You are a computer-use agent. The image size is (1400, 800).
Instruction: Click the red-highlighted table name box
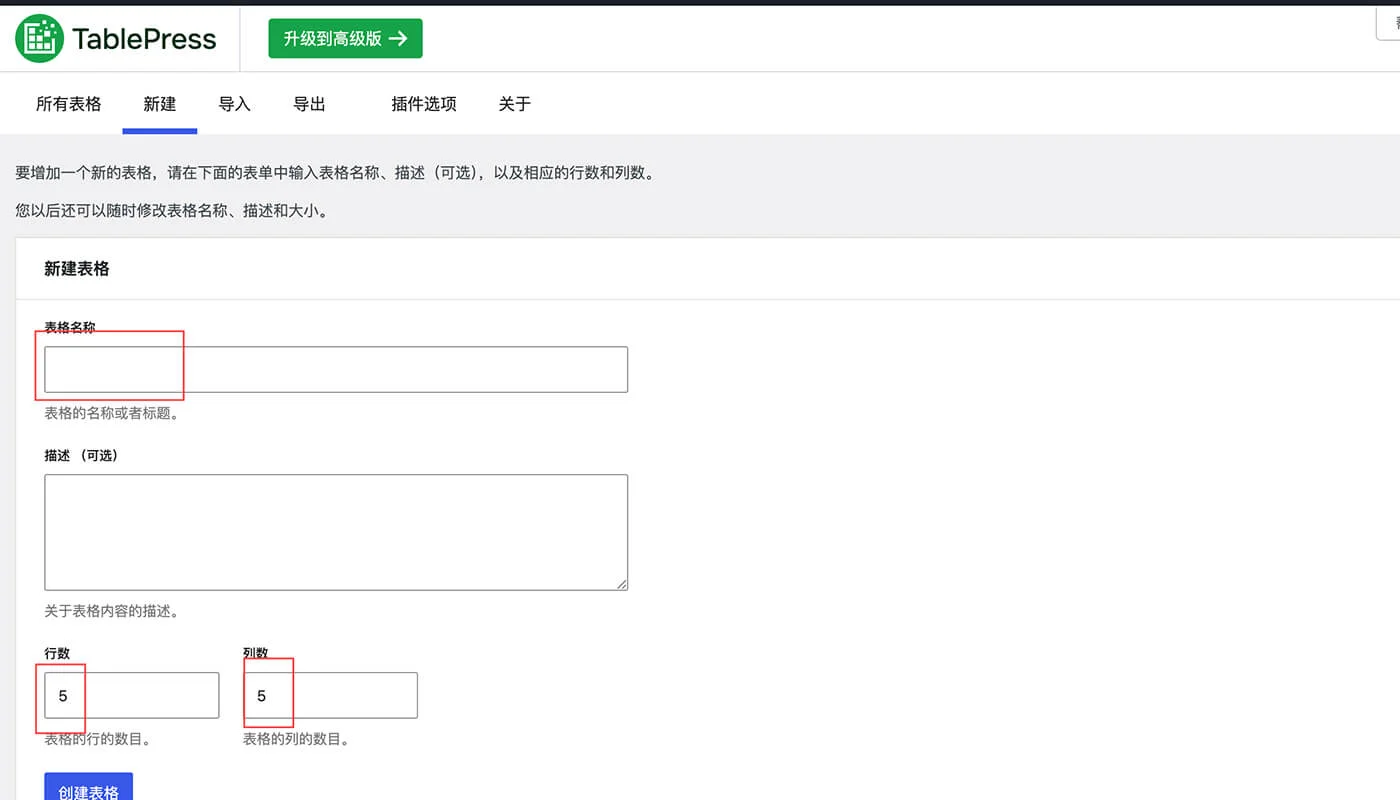[110, 366]
